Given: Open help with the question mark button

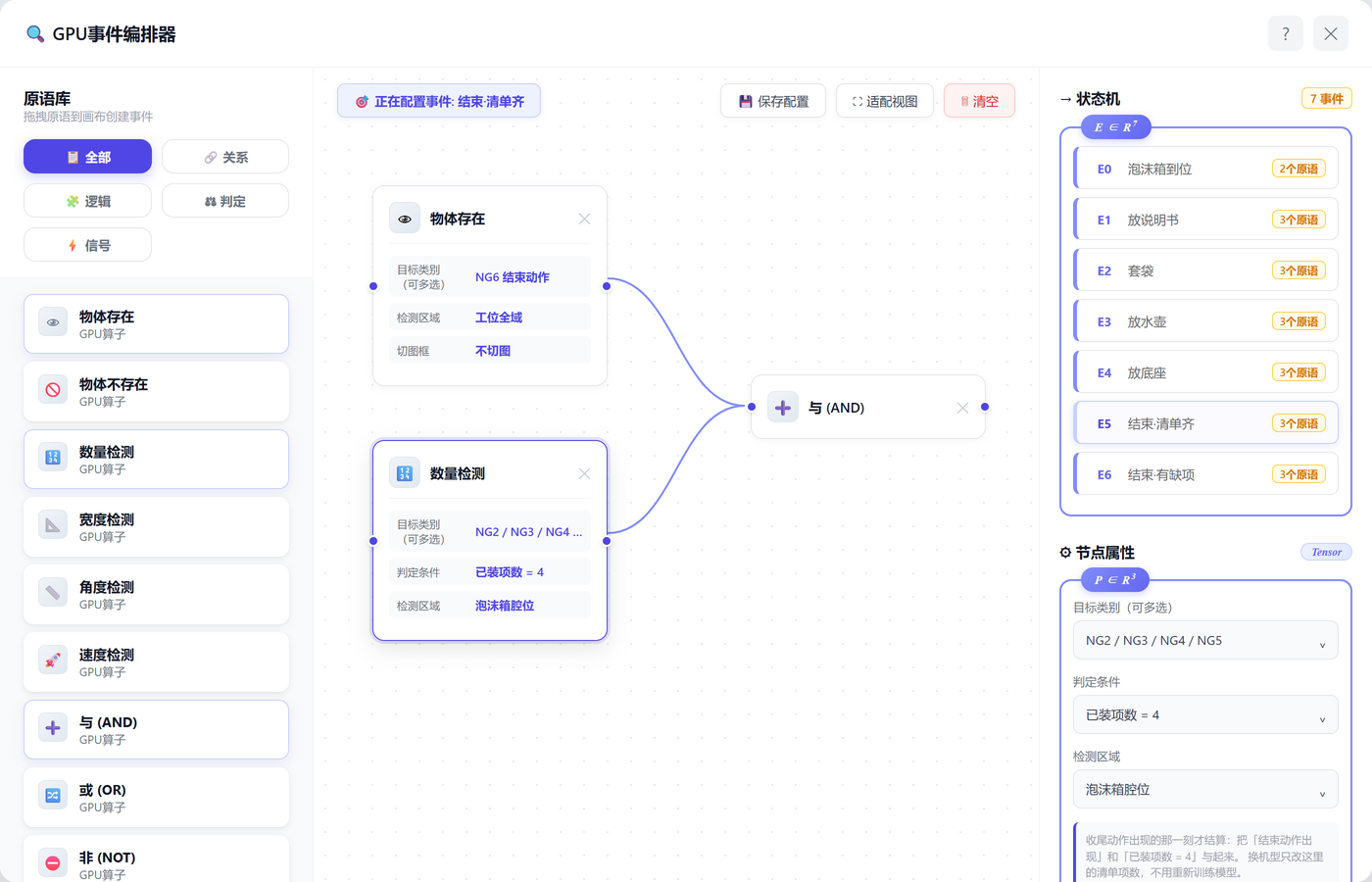Looking at the screenshot, I should point(1286,34).
